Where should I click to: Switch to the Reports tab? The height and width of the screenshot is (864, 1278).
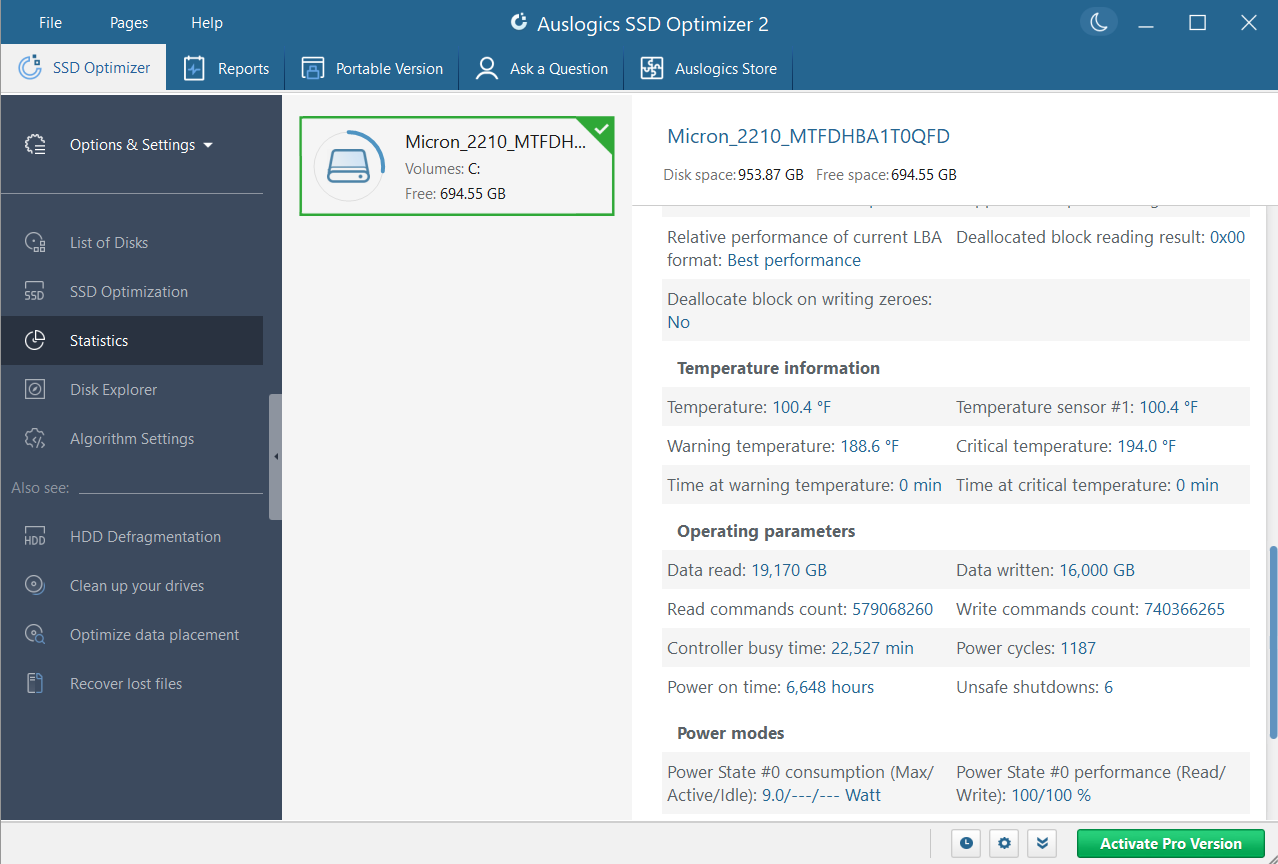226,68
